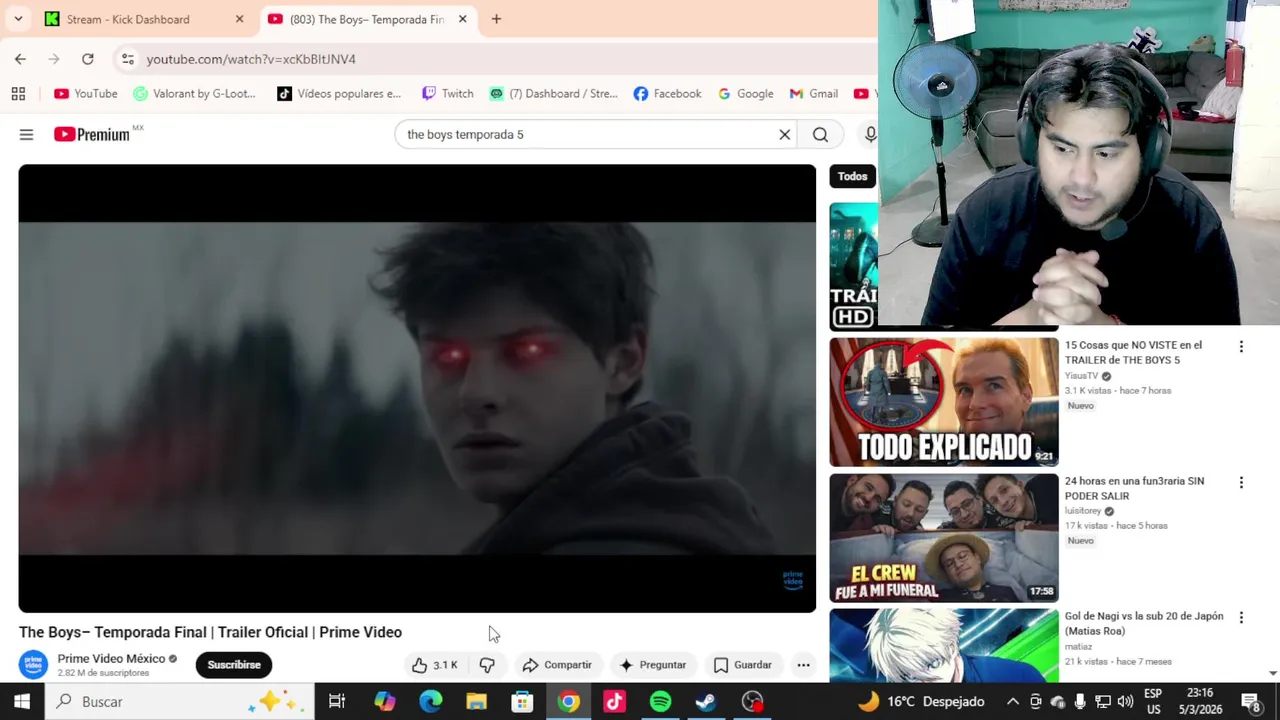Reload the current page
This screenshot has height=720, width=1280.
coord(88,59)
